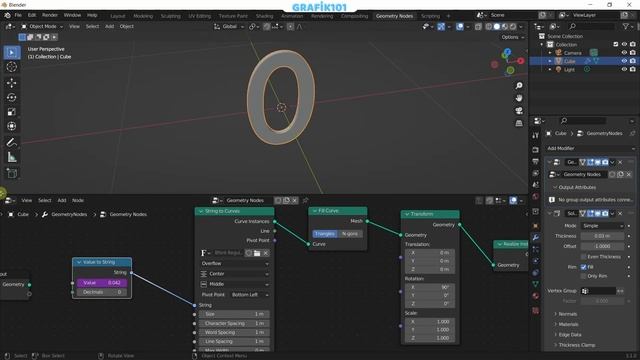Adjust the Value 0.042 slider
Screen dimensions: 640x360
point(102,283)
